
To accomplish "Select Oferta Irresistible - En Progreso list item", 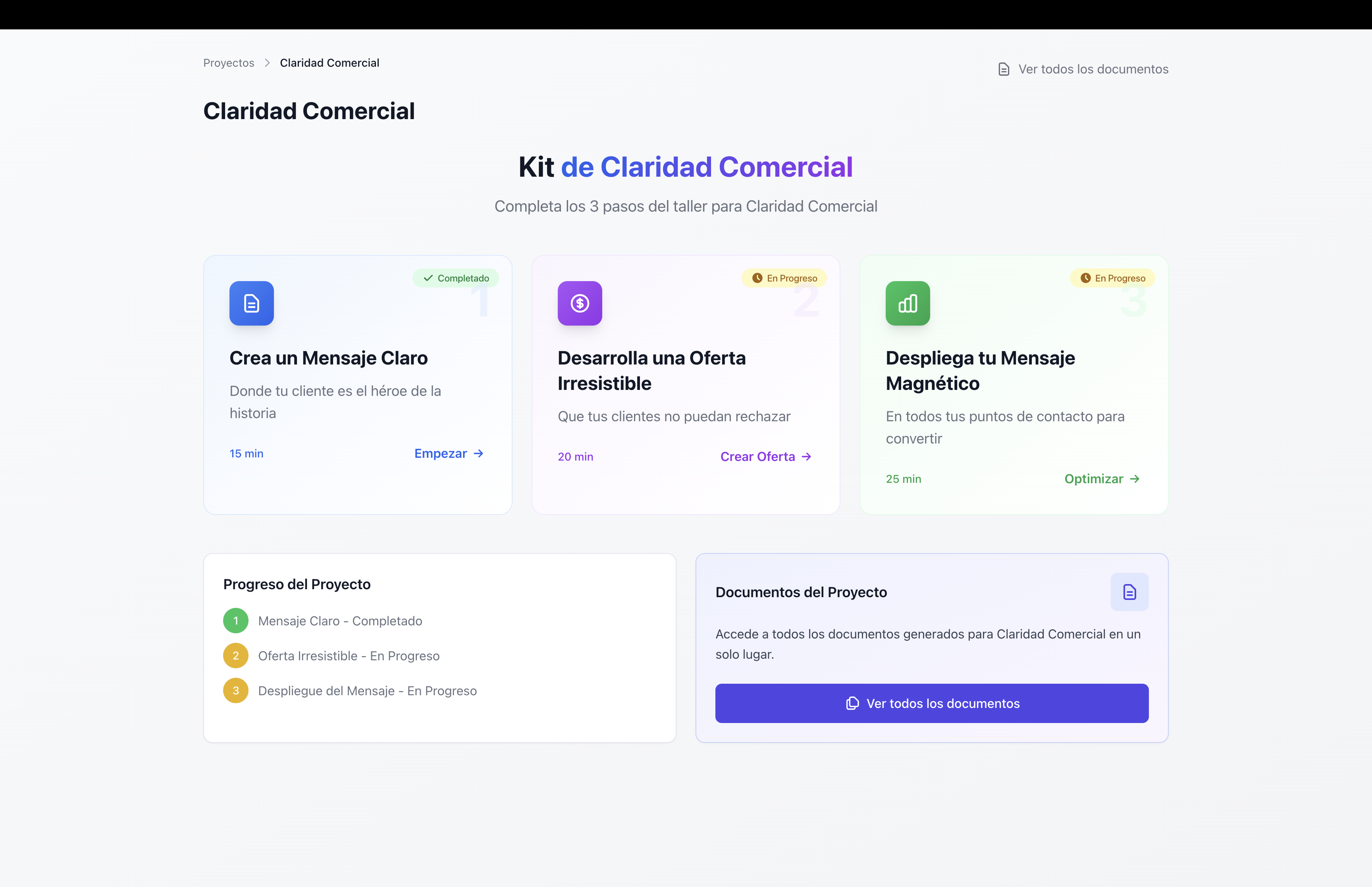I will coord(349,656).
